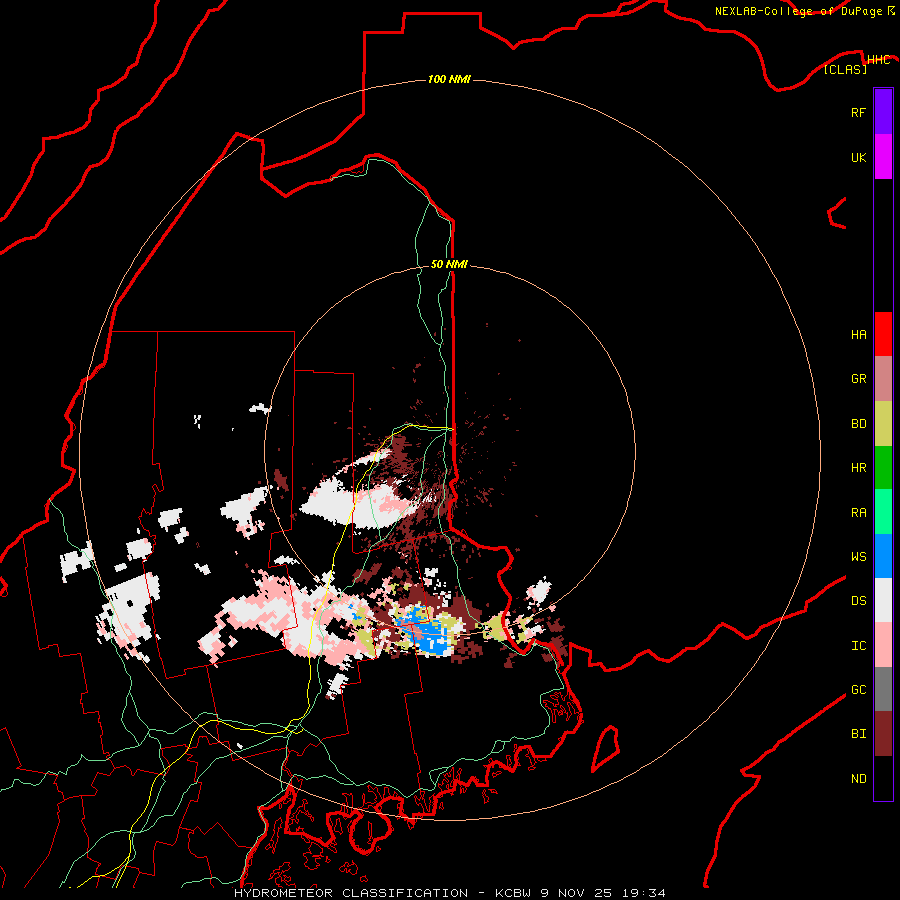Click the GC gray legend swatch
Screen dimensions: 900x900
tap(883, 689)
